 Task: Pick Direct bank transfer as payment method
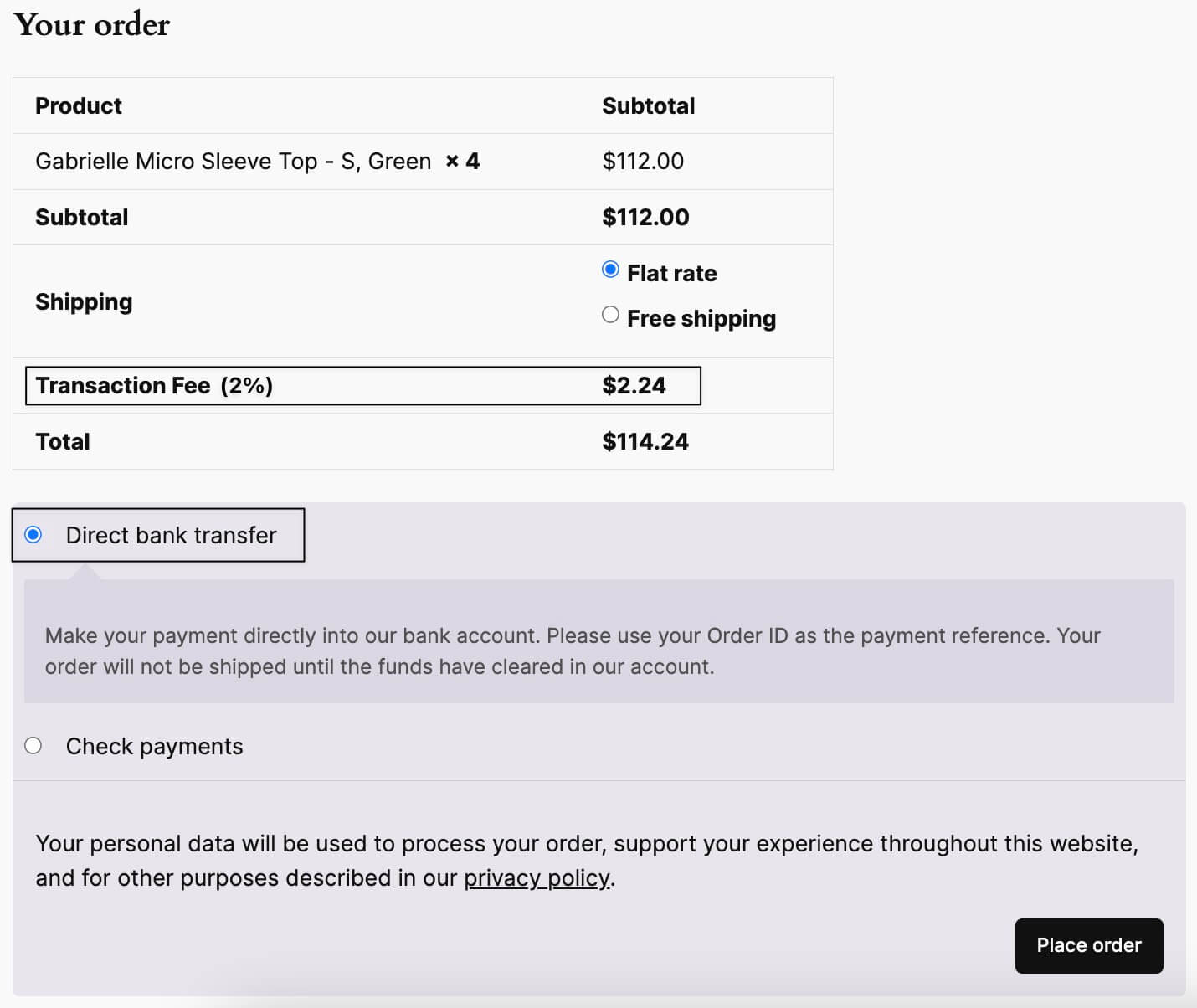coord(33,535)
